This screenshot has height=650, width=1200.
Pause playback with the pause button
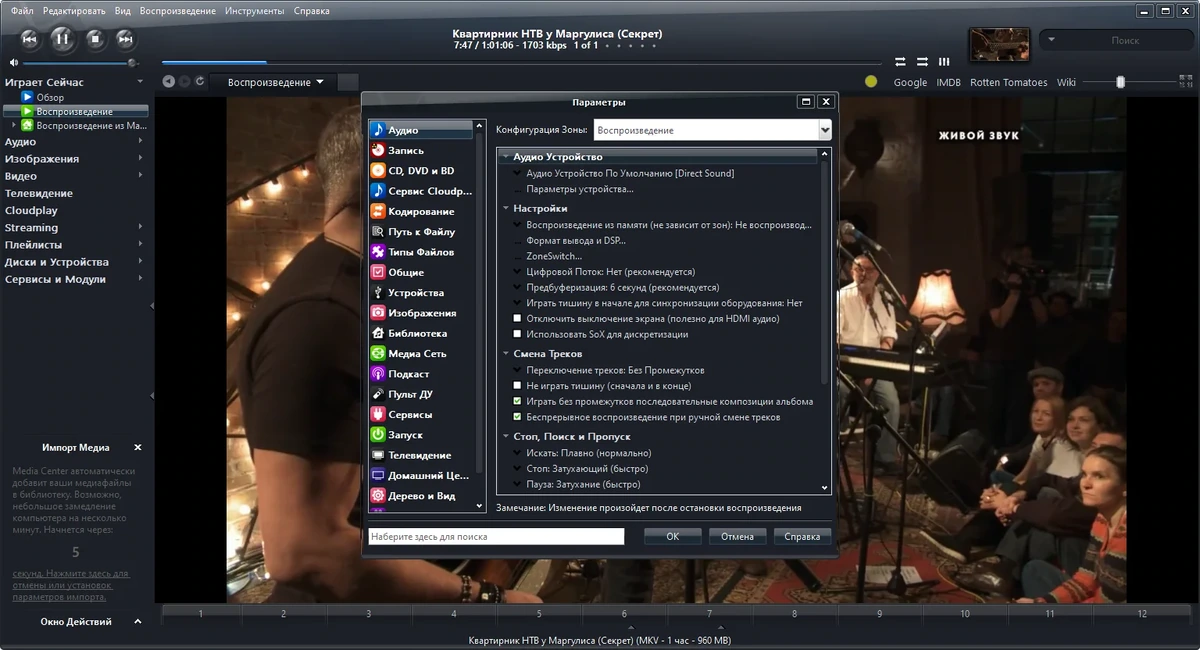62,39
